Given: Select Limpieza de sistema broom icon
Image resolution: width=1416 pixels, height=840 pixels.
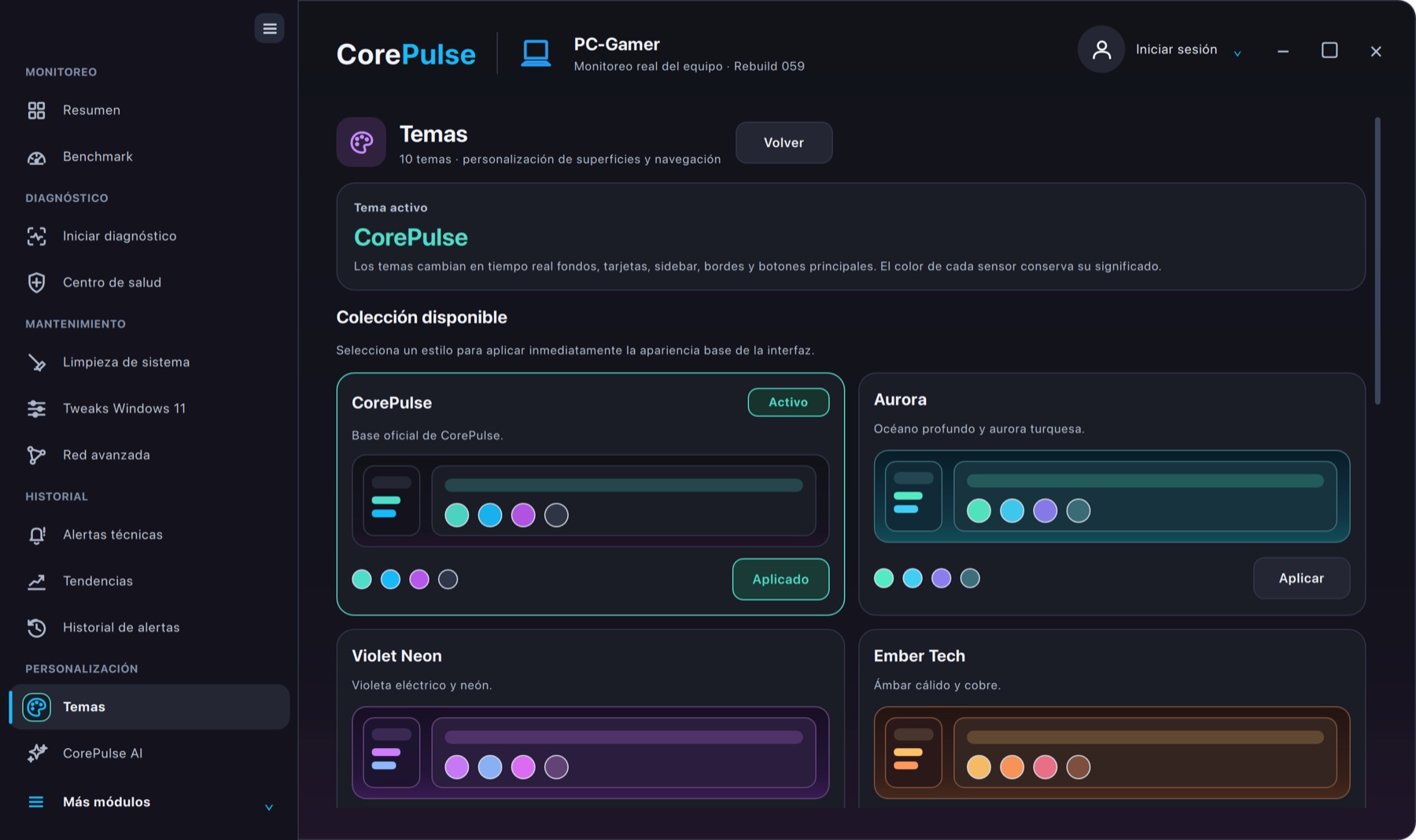Looking at the screenshot, I should [x=36, y=363].
